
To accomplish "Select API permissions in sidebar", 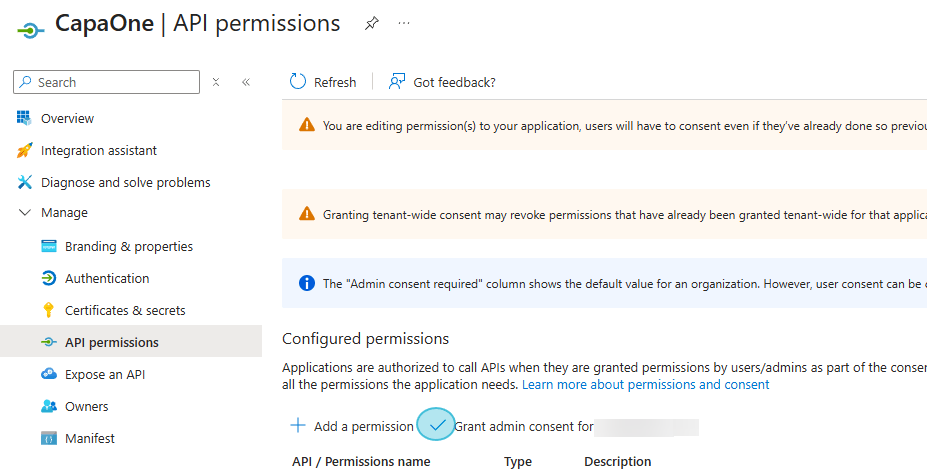I will point(131,342).
